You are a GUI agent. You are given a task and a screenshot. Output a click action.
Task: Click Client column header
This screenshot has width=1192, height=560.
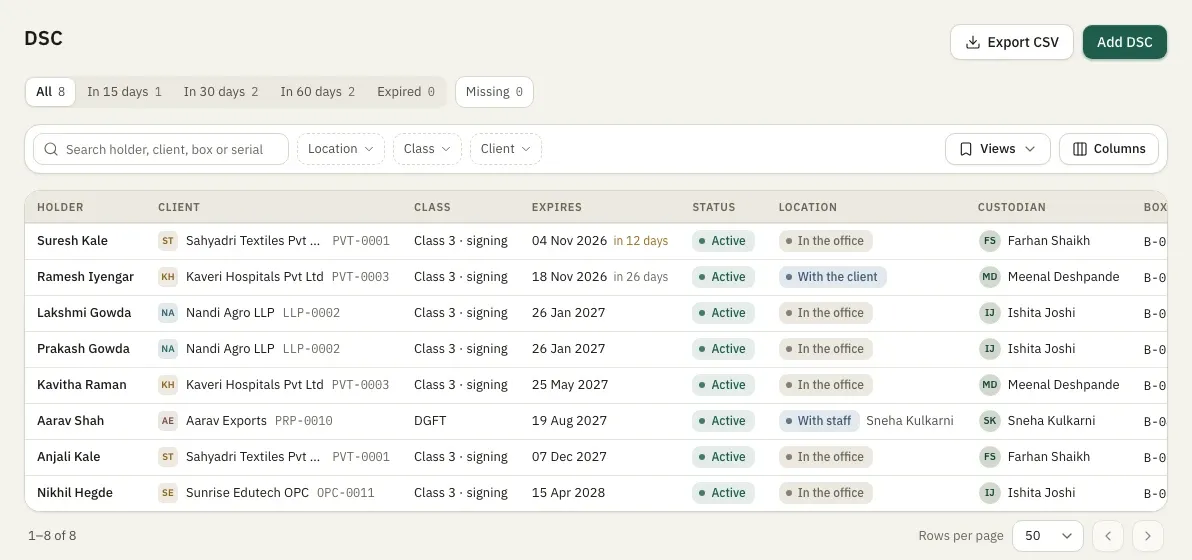(x=179, y=207)
